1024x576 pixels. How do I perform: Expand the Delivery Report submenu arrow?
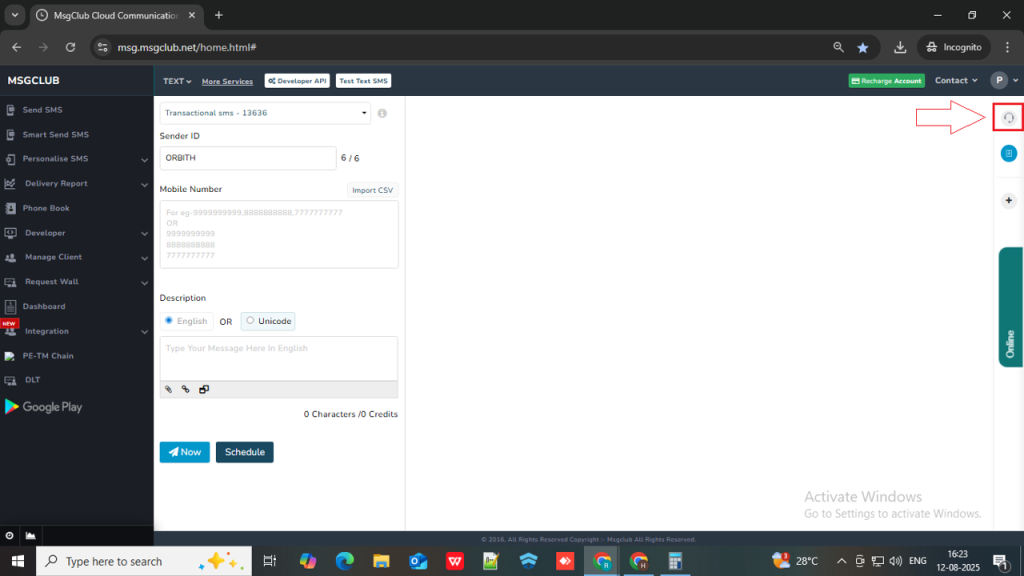144,185
